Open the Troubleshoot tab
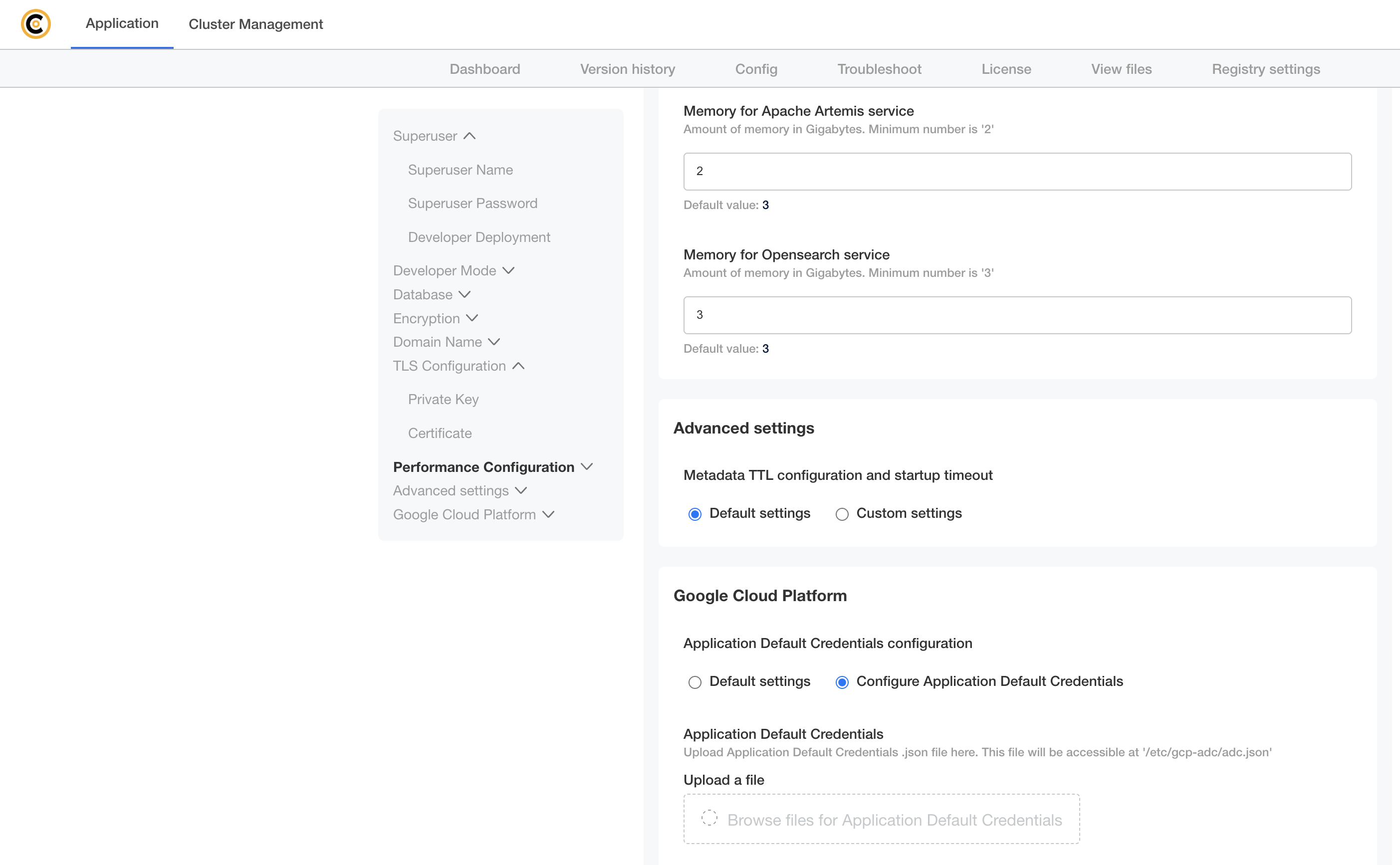The width and height of the screenshot is (1400, 865). click(x=879, y=69)
